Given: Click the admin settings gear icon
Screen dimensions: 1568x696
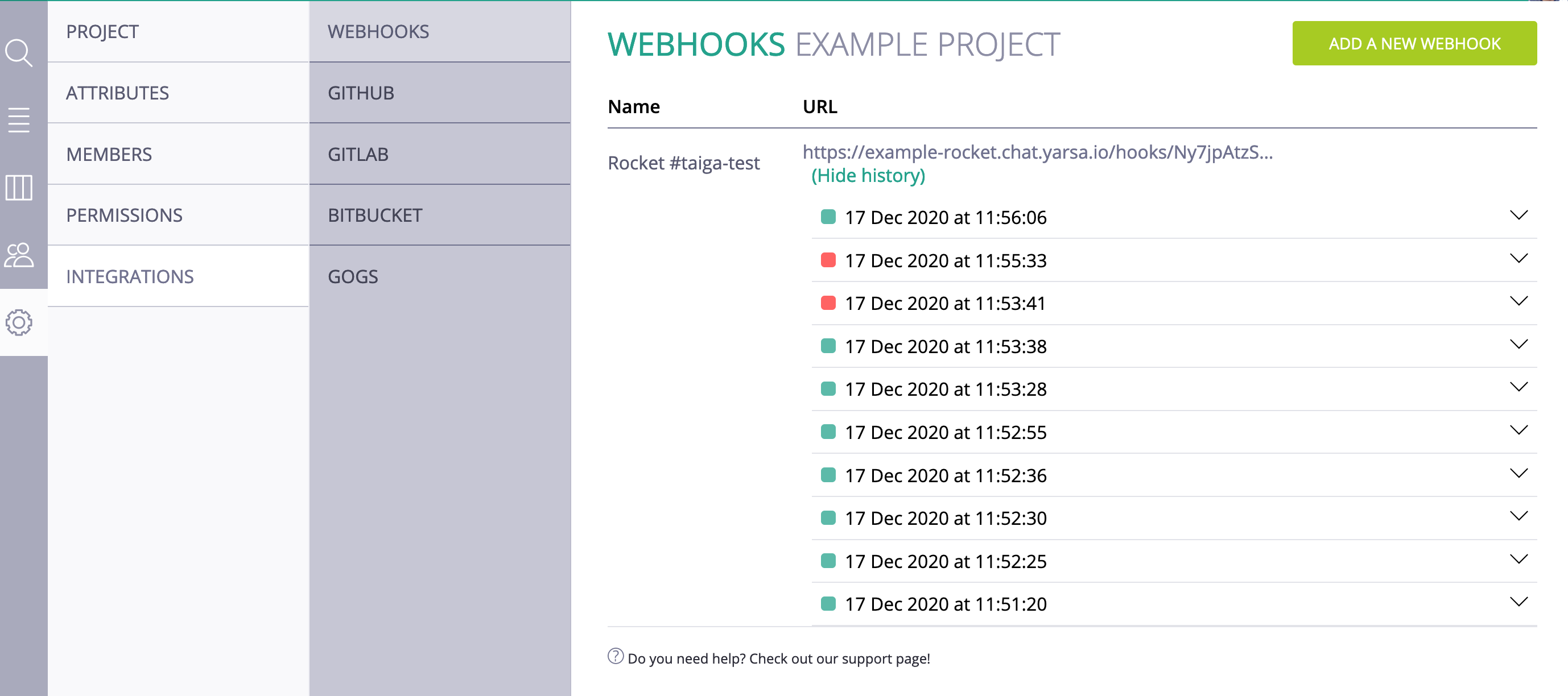Looking at the screenshot, I should point(19,322).
